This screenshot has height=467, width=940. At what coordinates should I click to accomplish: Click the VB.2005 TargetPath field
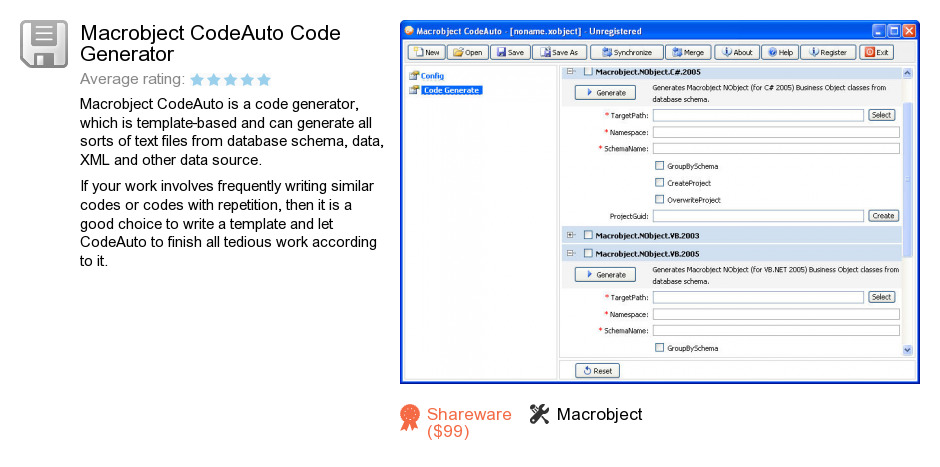[x=758, y=297]
